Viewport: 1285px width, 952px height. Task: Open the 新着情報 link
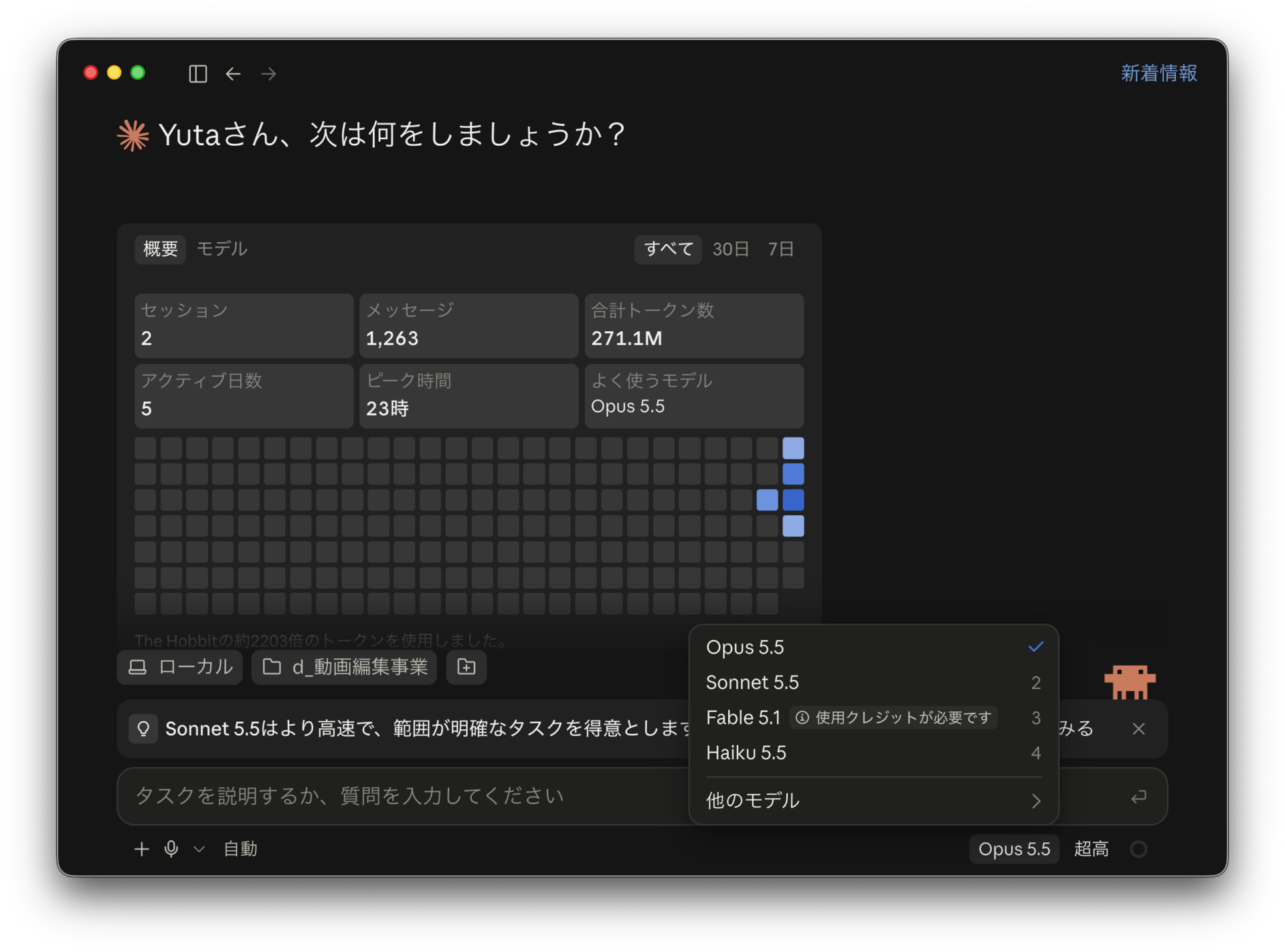point(1159,73)
